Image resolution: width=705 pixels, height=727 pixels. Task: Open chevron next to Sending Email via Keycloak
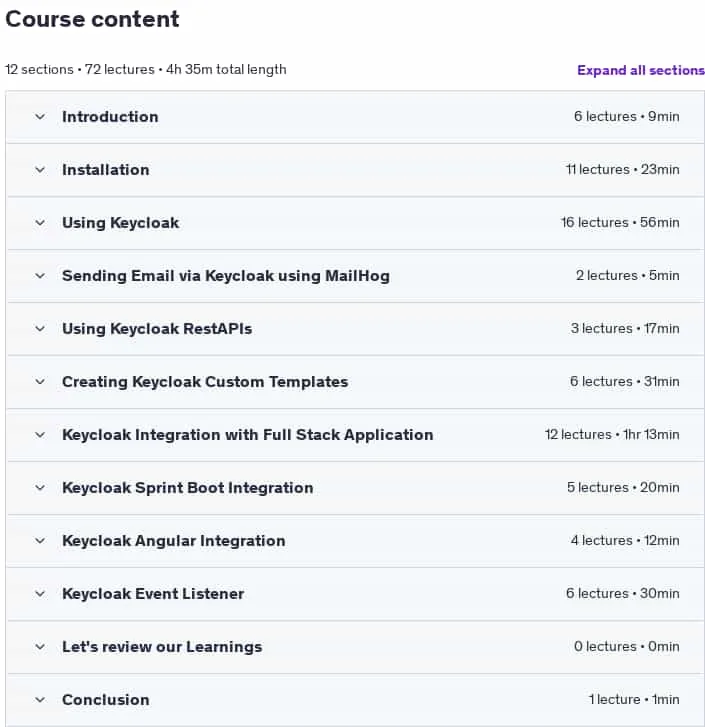[x=40, y=276]
